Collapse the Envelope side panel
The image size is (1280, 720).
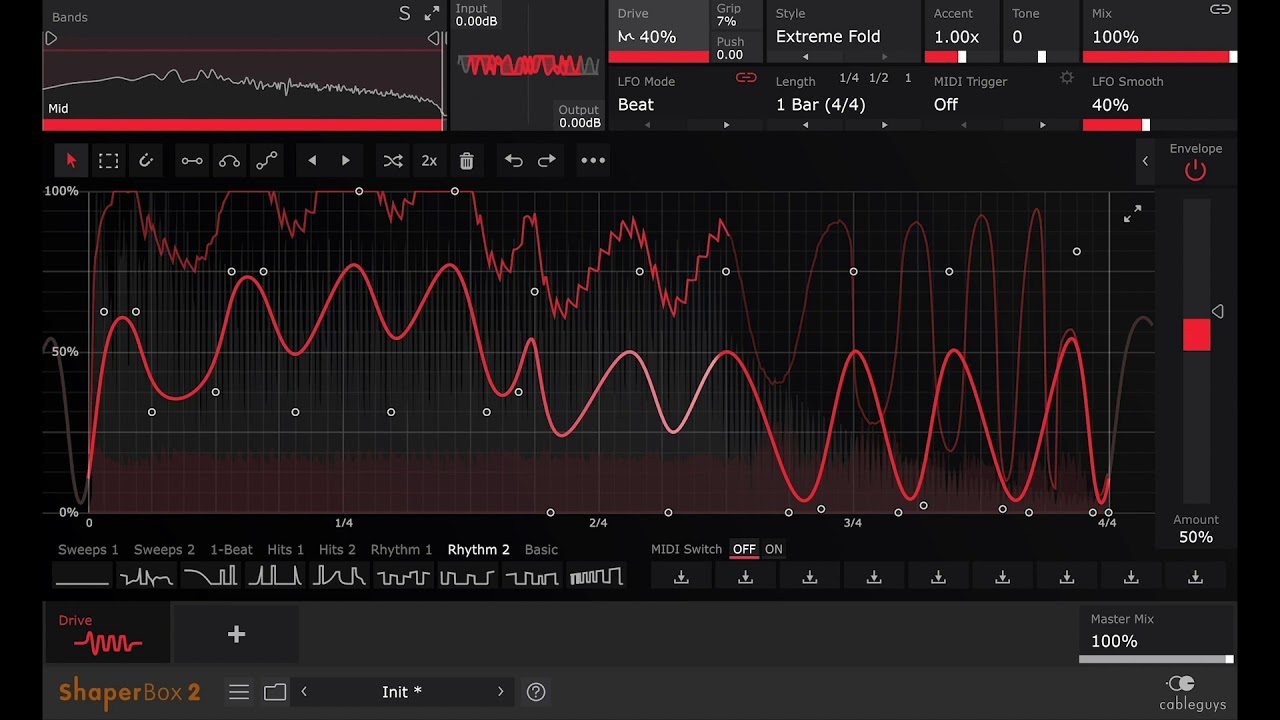[x=1145, y=161]
